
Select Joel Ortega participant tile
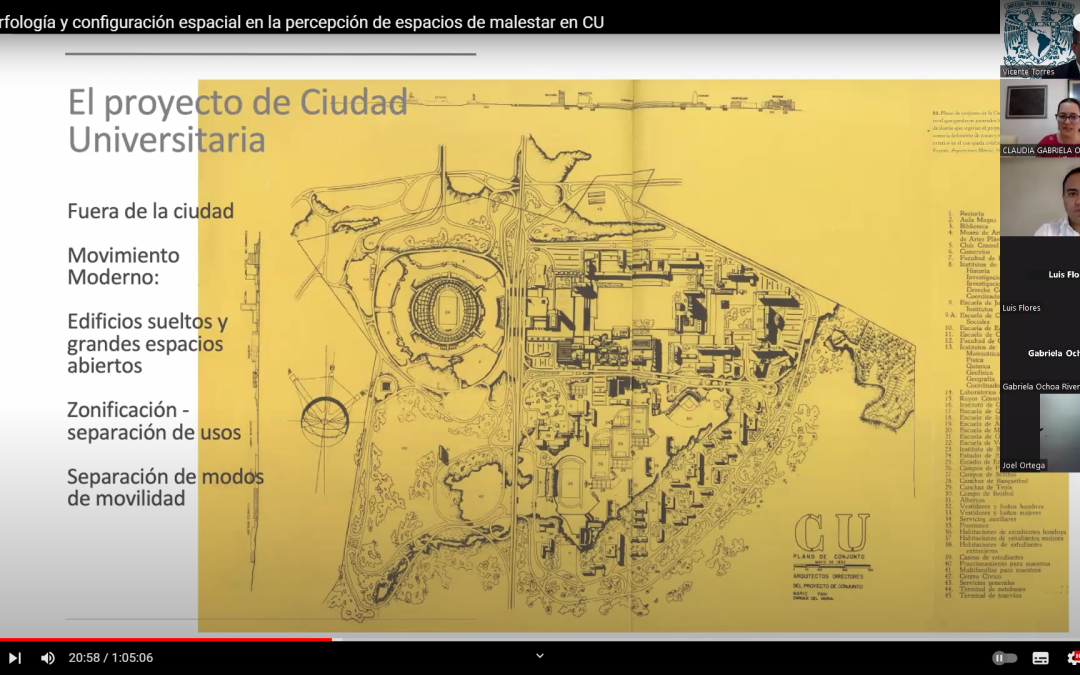pyautogui.click(x=1040, y=433)
